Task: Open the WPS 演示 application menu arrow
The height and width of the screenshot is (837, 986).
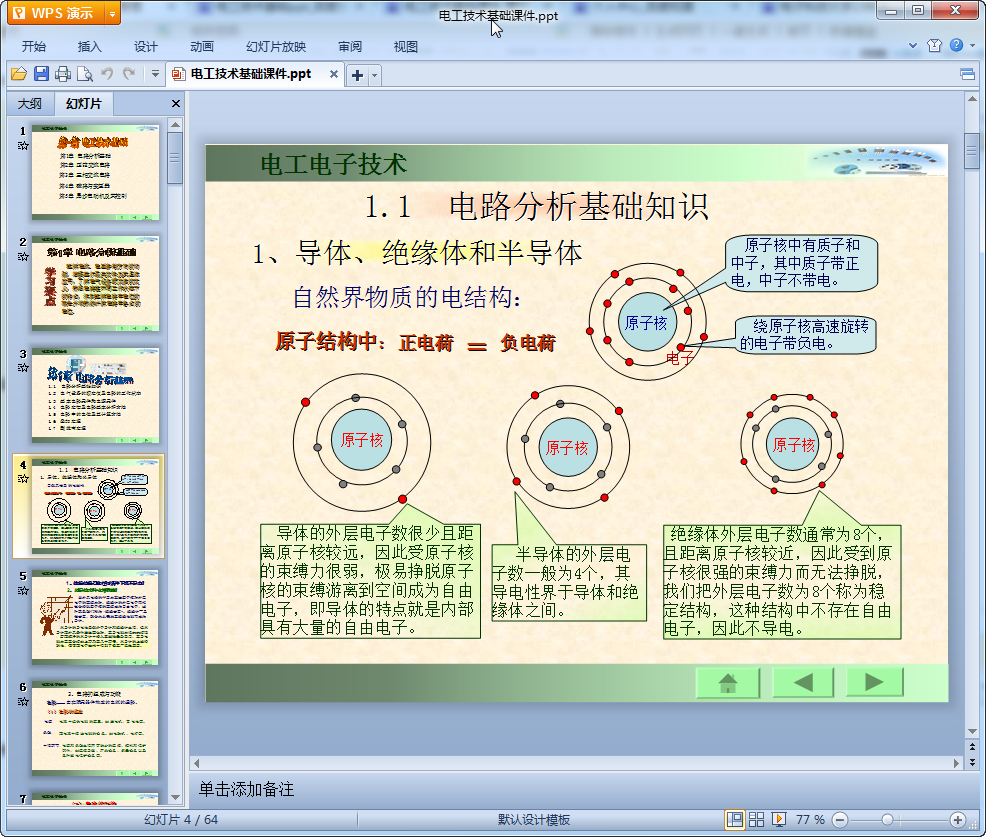Action: [x=112, y=13]
